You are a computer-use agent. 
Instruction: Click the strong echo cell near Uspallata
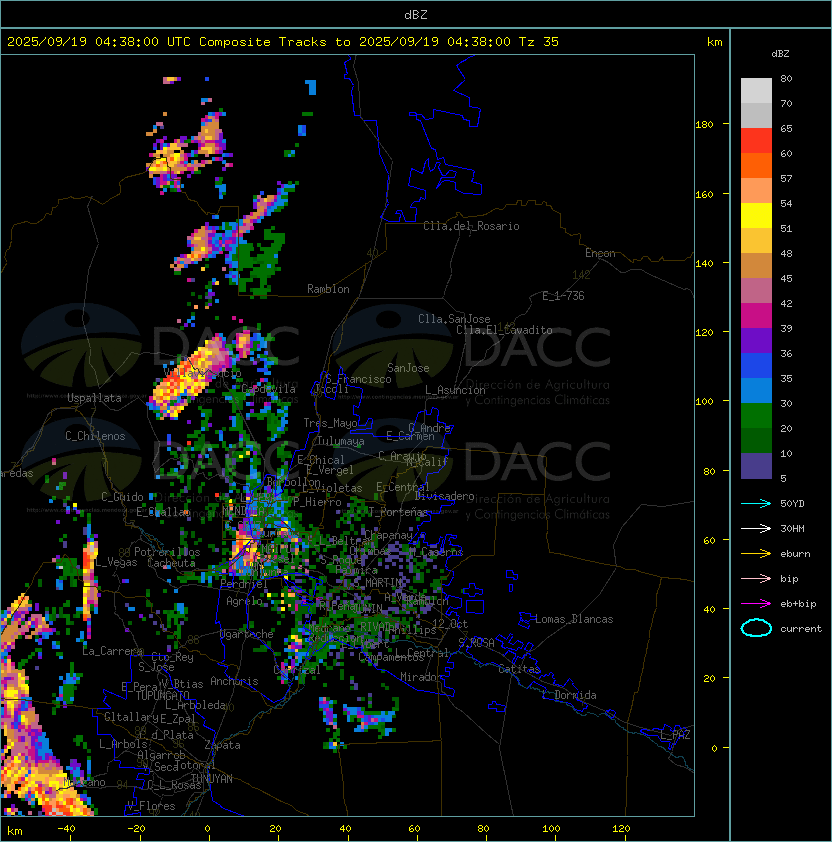pyautogui.click(x=191, y=376)
